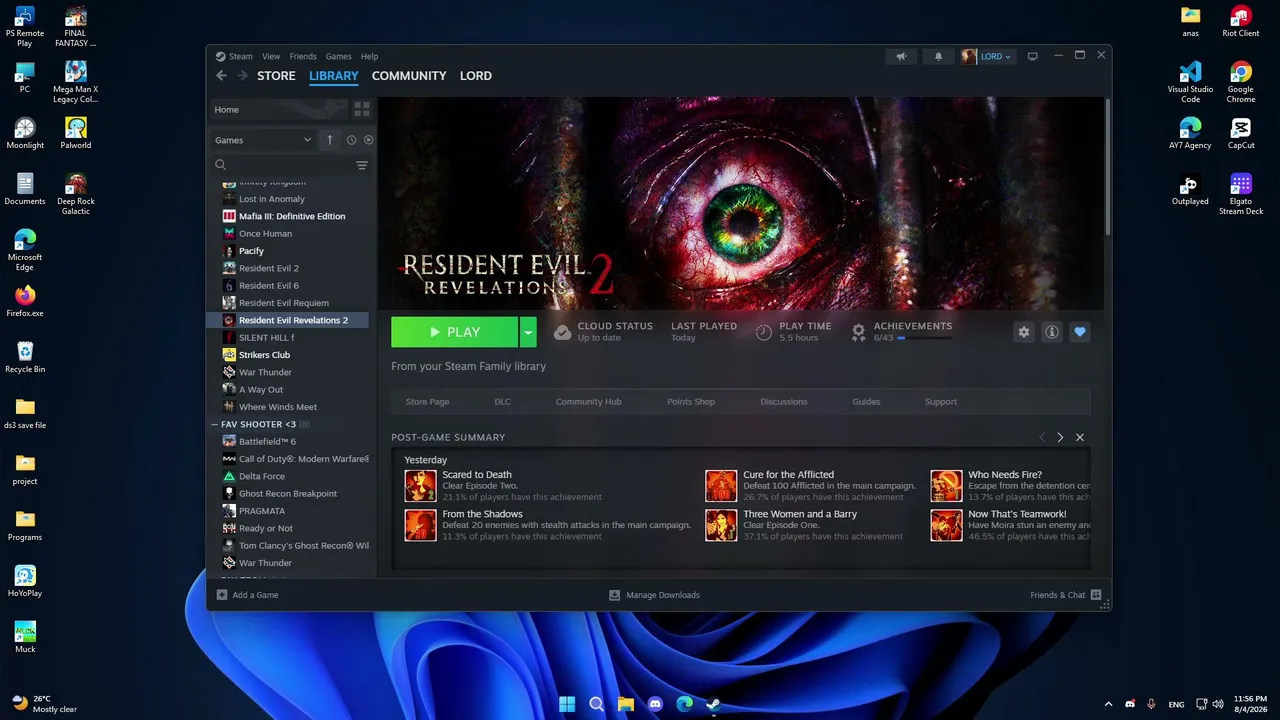Viewport: 1280px width, 720px height.
Task: Switch to the COMMUNITY tab
Action: tap(409, 76)
